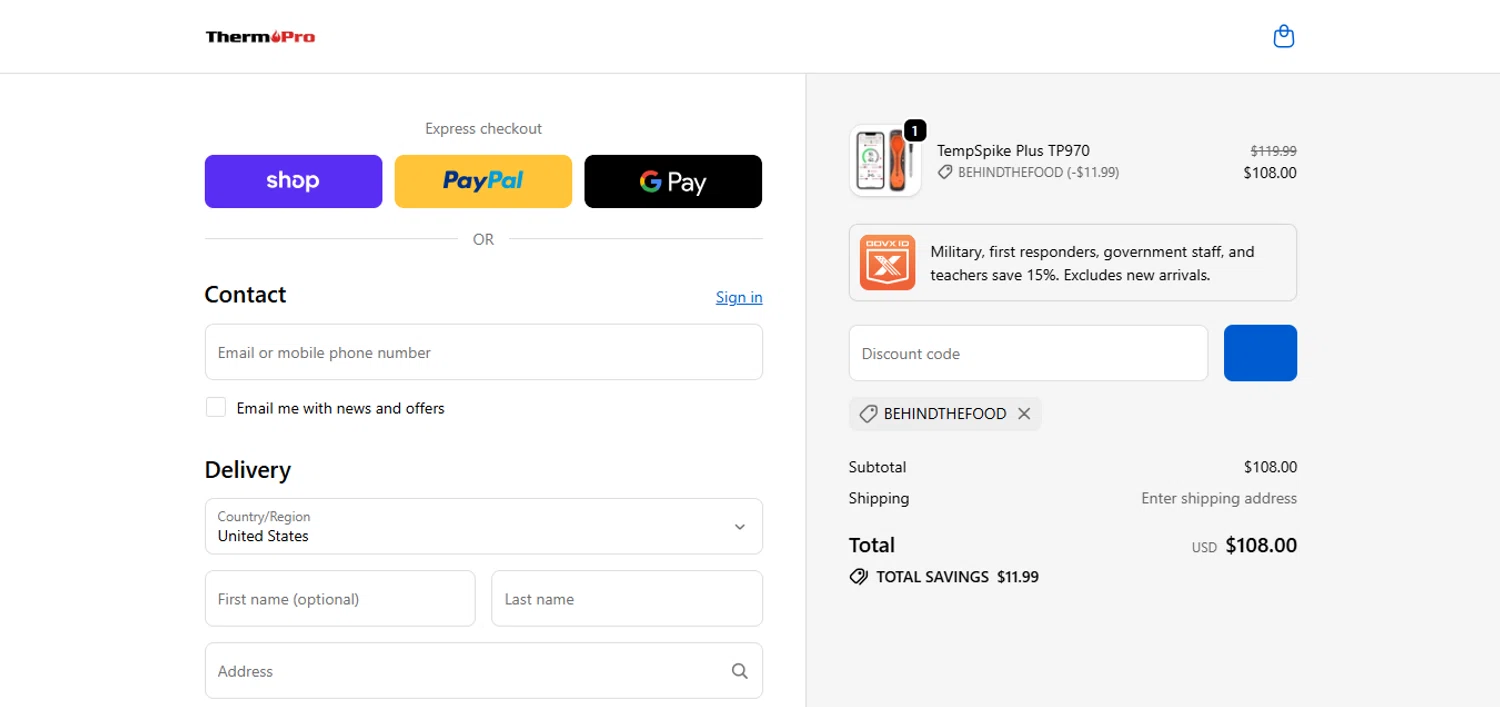Click the USD $108.00 total amount
1500x707 pixels.
[1244, 546]
